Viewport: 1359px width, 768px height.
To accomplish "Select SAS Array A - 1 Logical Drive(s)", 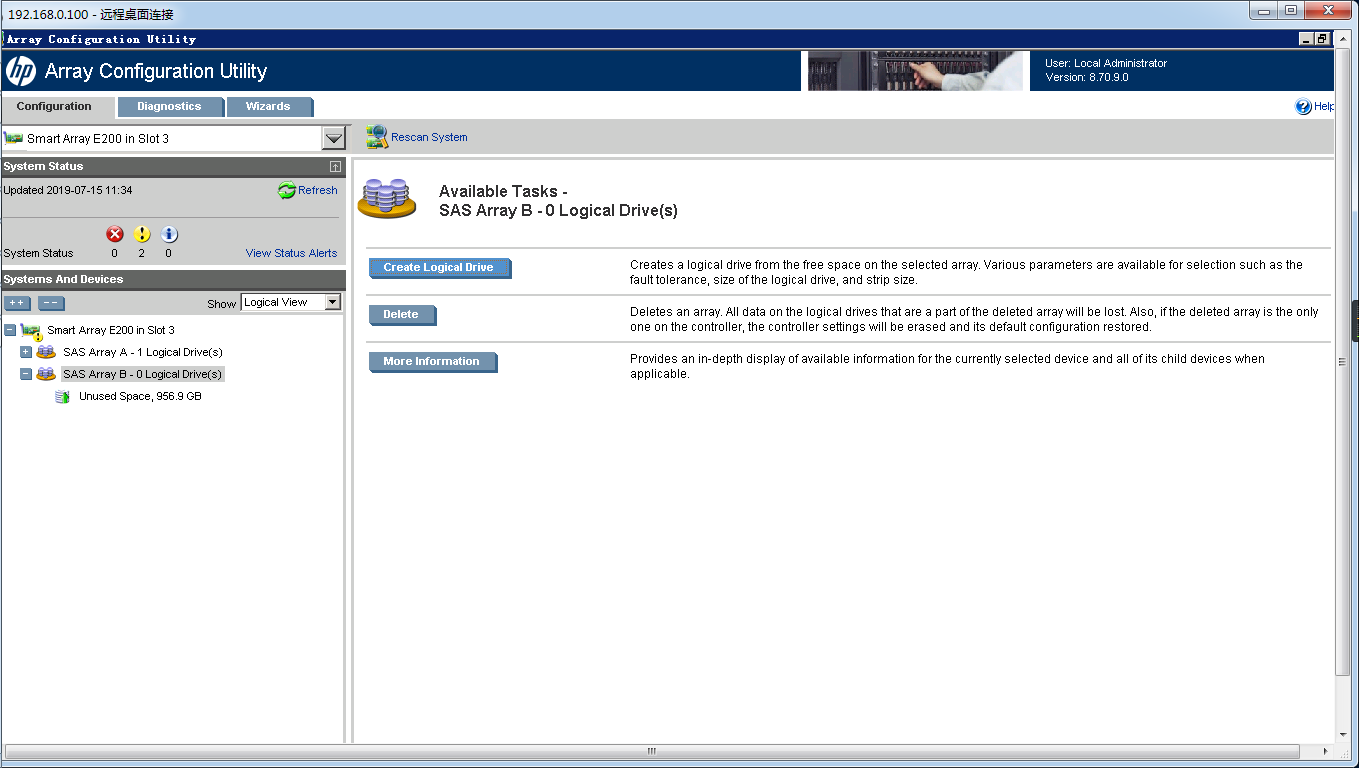I will coord(142,352).
